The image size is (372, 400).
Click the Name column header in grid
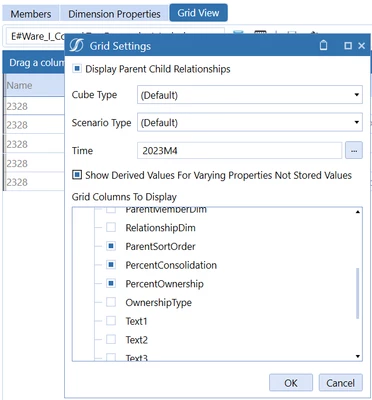(34, 85)
